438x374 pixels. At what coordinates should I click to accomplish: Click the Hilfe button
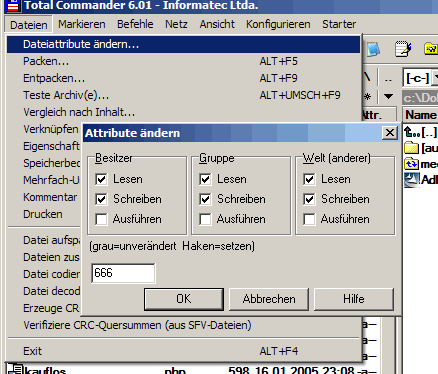tap(354, 299)
